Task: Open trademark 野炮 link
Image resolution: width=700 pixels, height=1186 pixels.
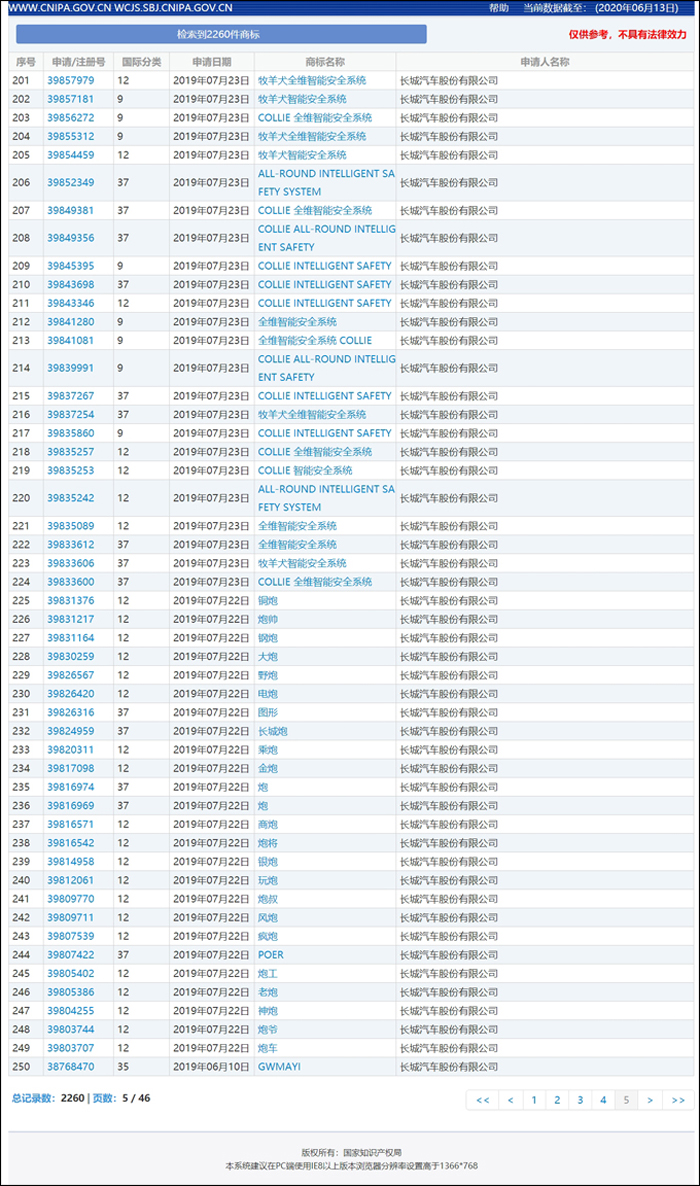Action: pyautogui.click(x=268, y=675)
